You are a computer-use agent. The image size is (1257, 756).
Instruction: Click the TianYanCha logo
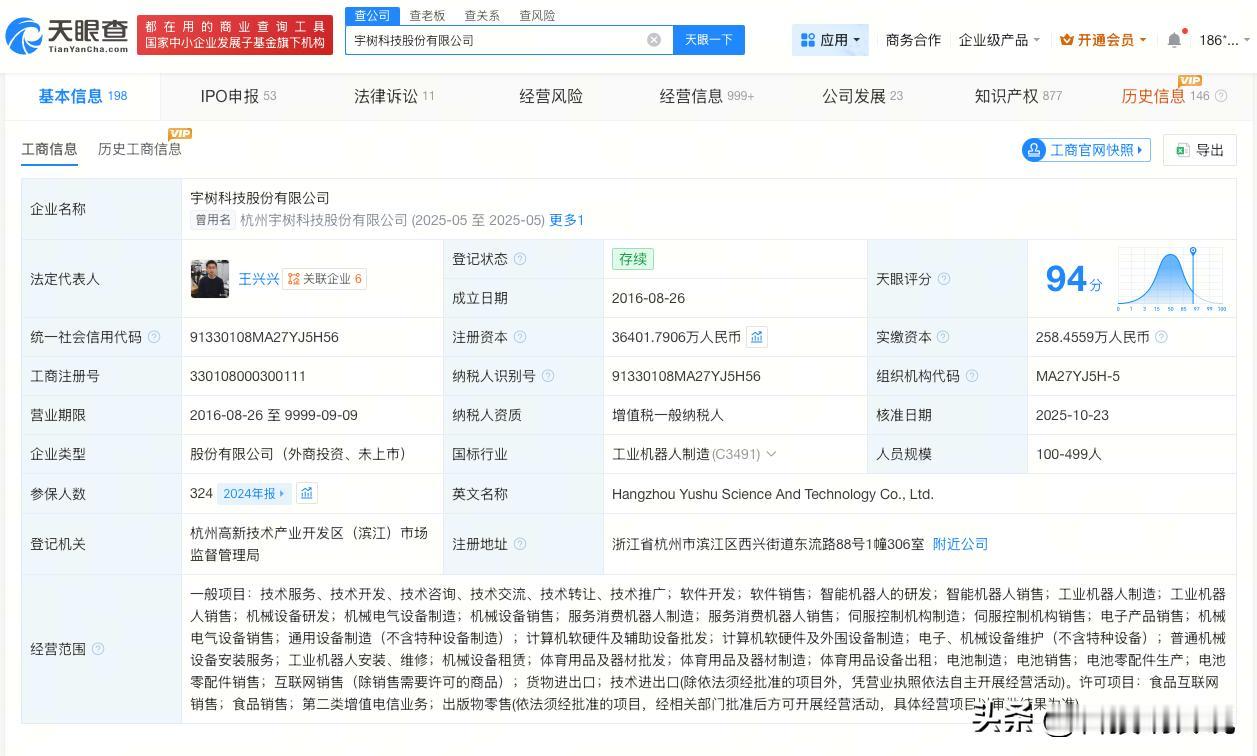(68, 36)
